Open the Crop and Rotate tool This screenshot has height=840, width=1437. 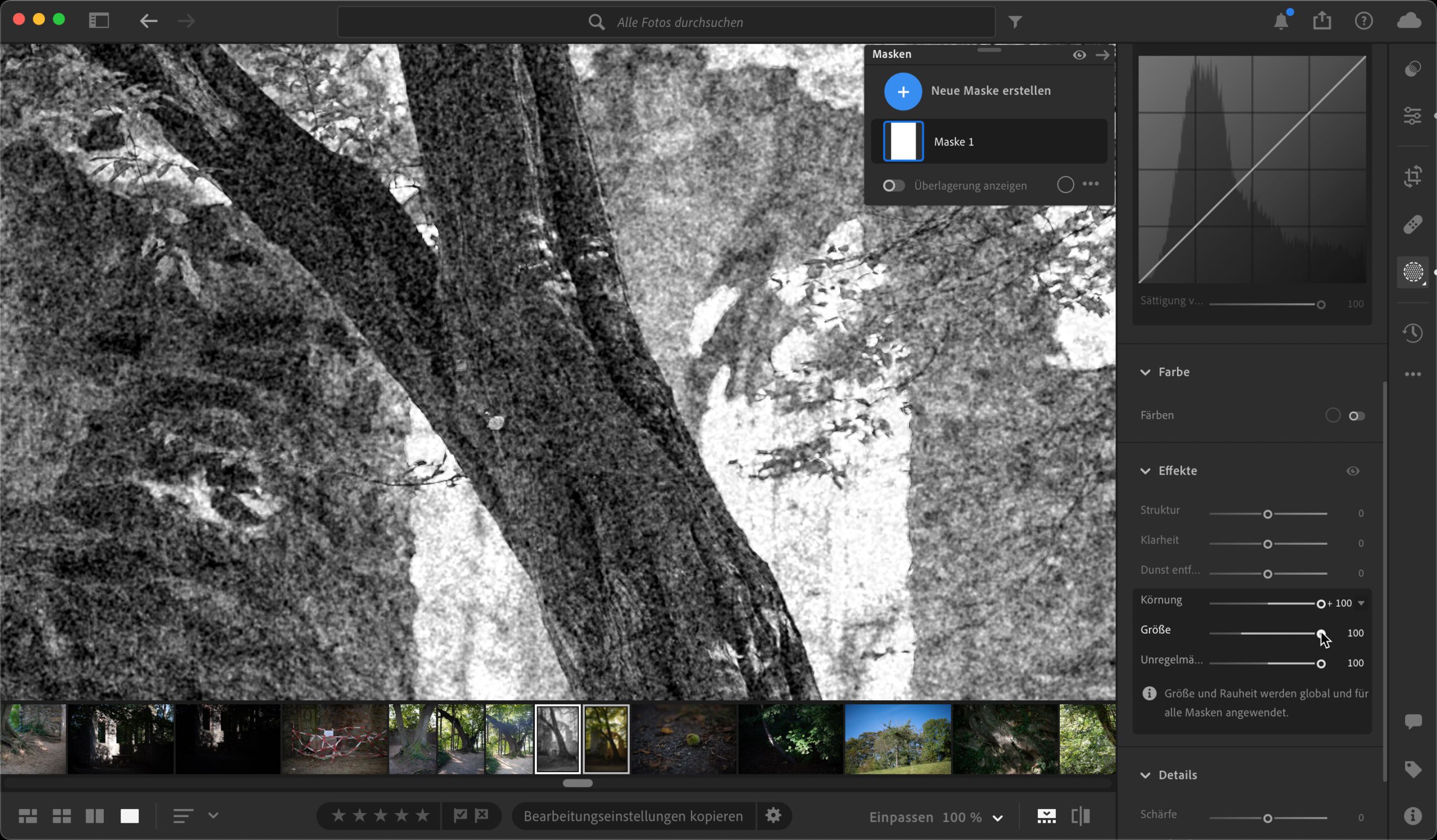tap(1412, 176)
